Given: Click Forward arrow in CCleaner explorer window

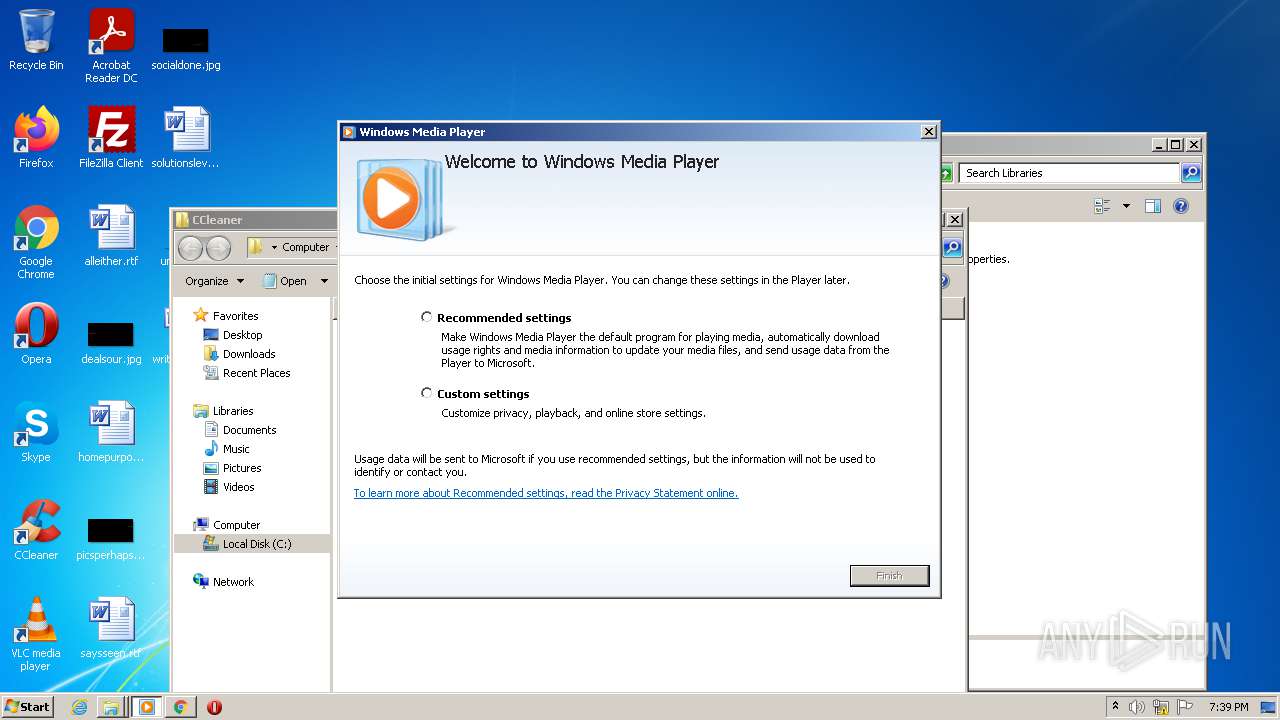Looking at the screenshot, I should coord(218,247).
